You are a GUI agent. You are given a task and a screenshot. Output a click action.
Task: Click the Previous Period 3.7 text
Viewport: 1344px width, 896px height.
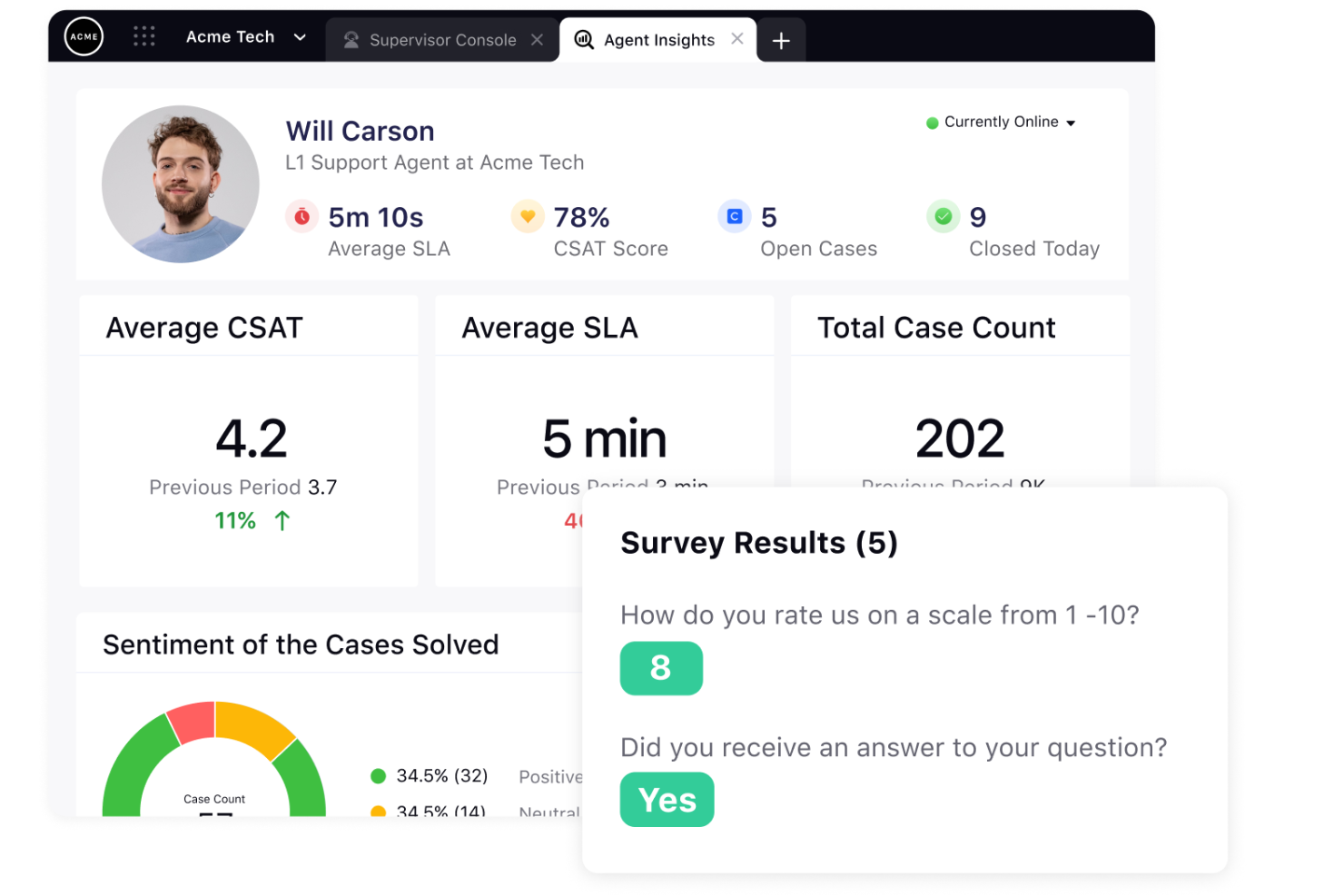pyautogui.click(x=243, y=487)
